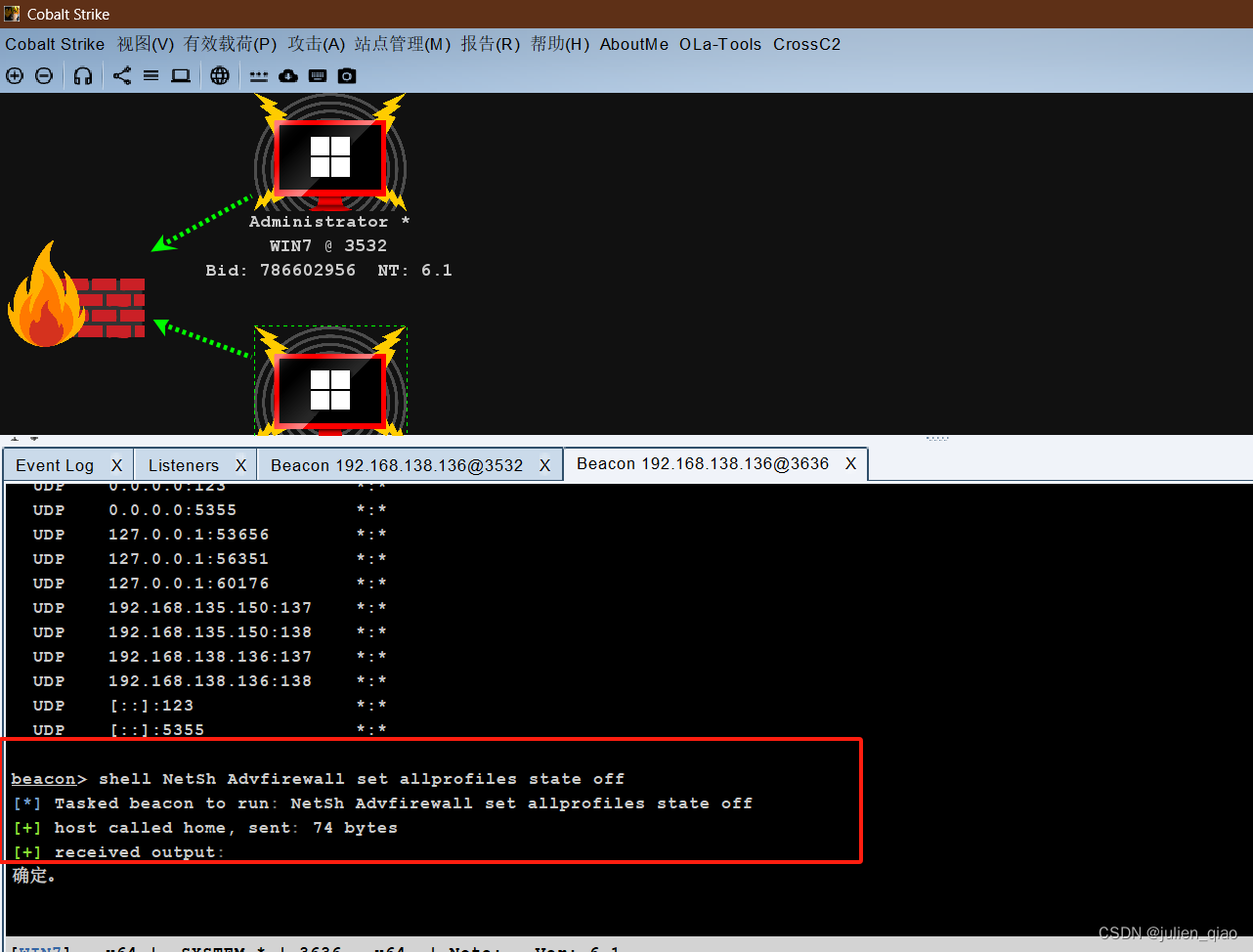Open the 有效载荷(P) menu
The image size is (1253, 952).
231,44
